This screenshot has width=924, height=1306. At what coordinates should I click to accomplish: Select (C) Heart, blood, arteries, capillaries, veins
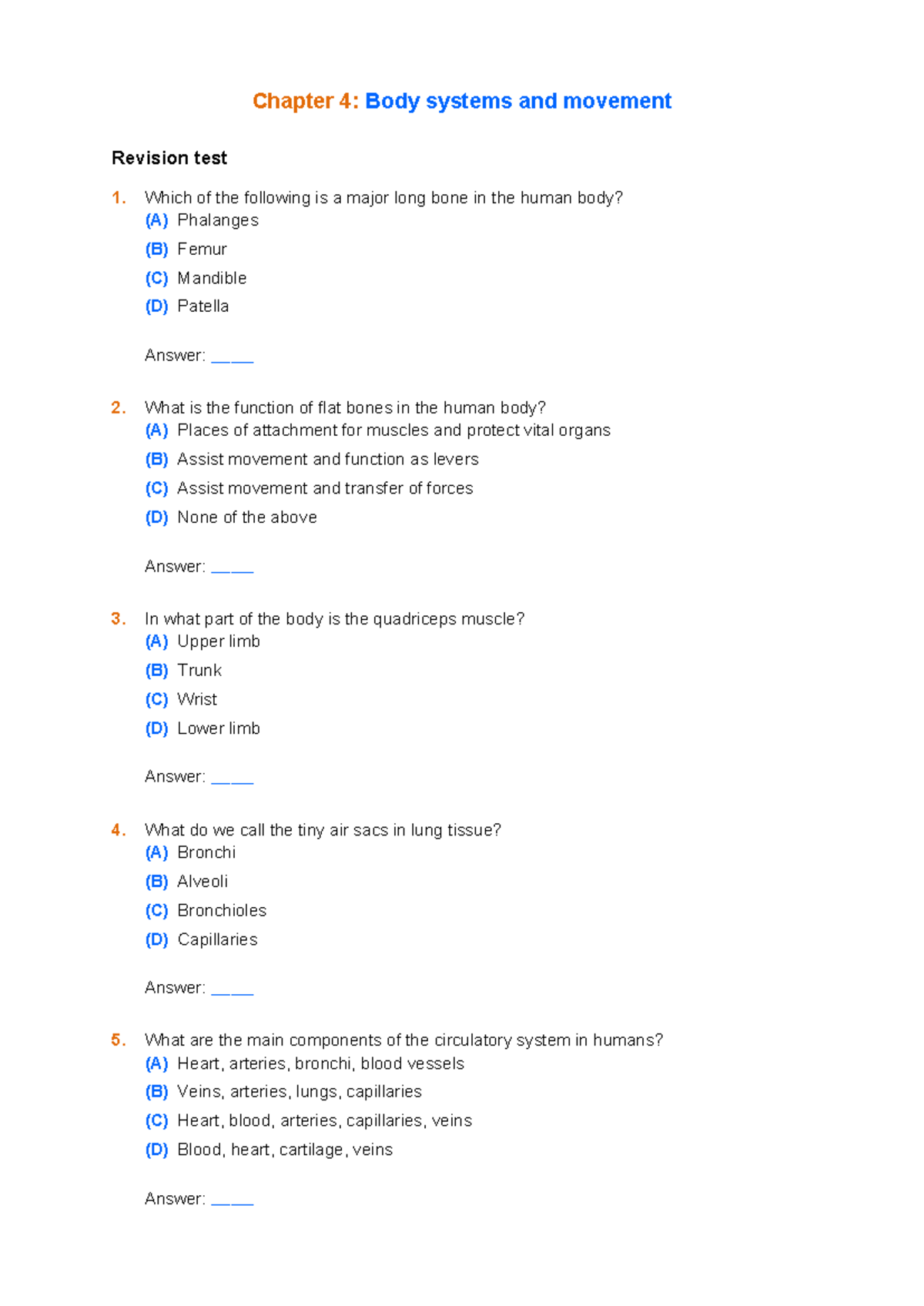coord(308,1121)
